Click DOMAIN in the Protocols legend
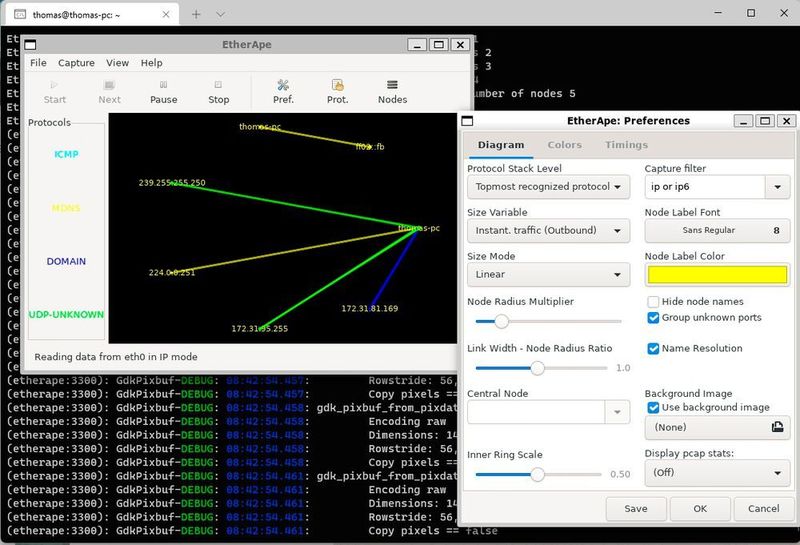 click(x=66, y=261)
